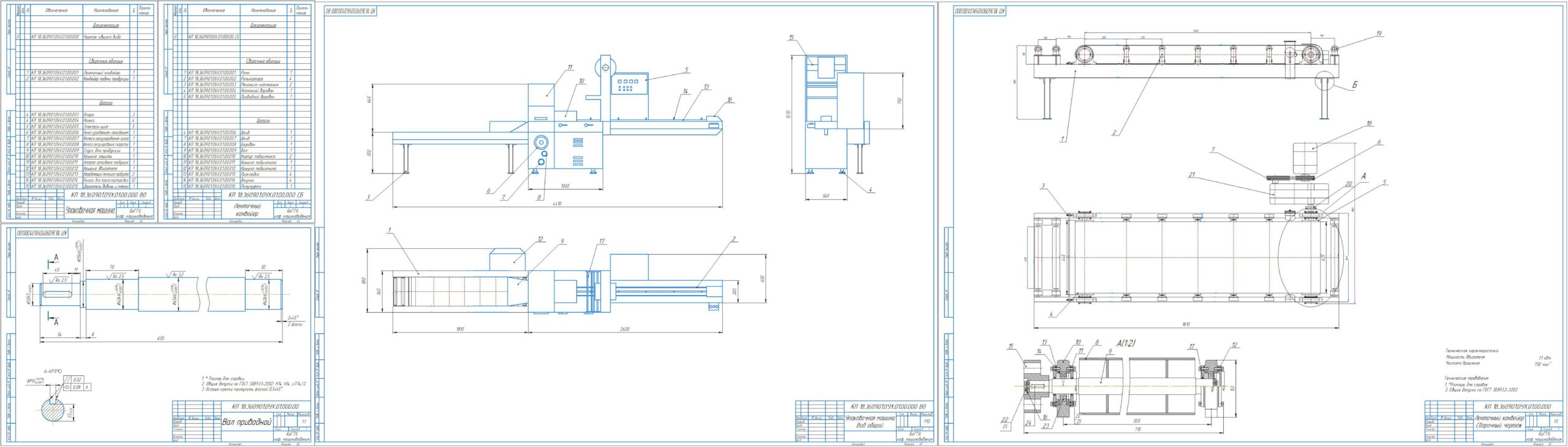Click the "А(1:2)" section view label
This screenshot has height=447, width=1568.
point(1125,343)
